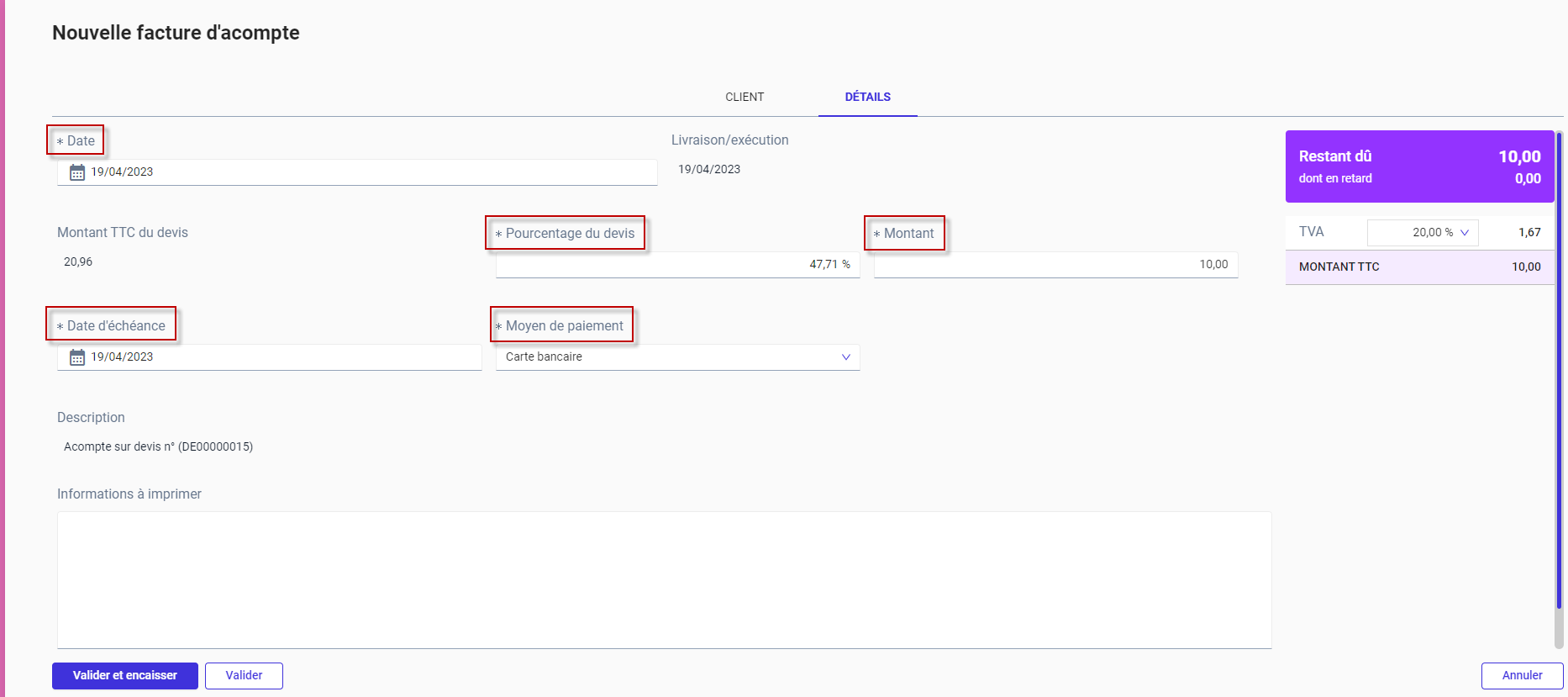Open the Moyen de paiement dropdown
1568x697 pixels.
pos(677,357)
